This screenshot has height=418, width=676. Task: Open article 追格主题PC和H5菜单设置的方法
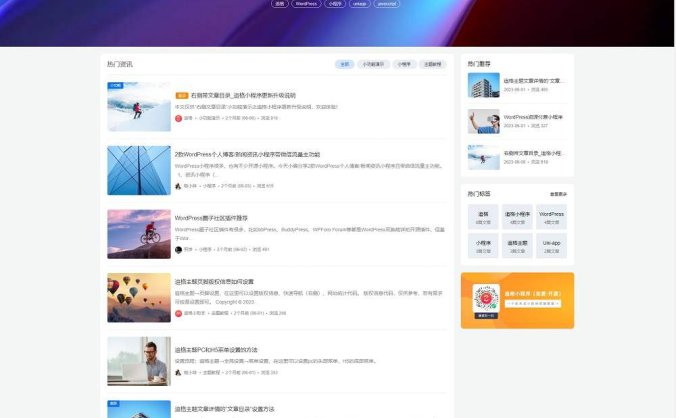216,349
